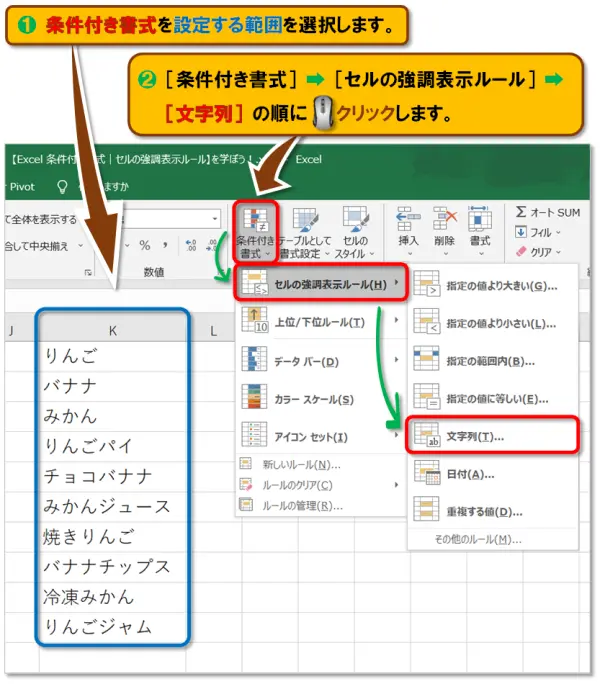The image size is (600, 684).
Task: Open フィル dropdown arrow
Action: (x=558, y=233)
